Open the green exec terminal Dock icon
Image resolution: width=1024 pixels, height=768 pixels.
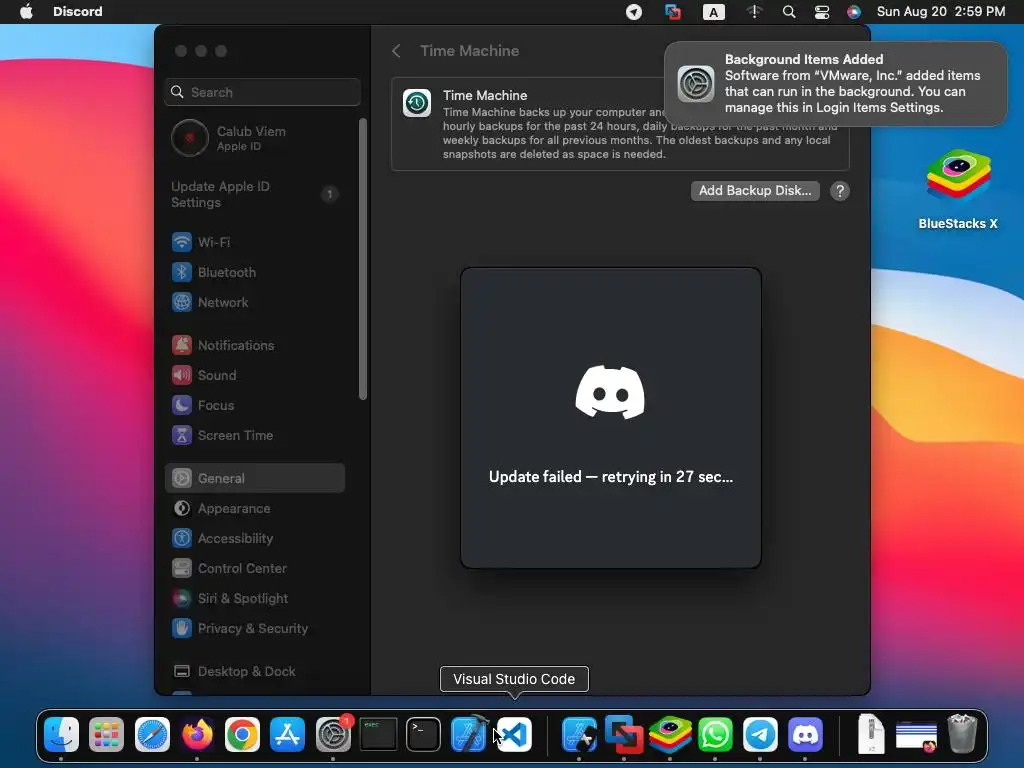[378, 735]
